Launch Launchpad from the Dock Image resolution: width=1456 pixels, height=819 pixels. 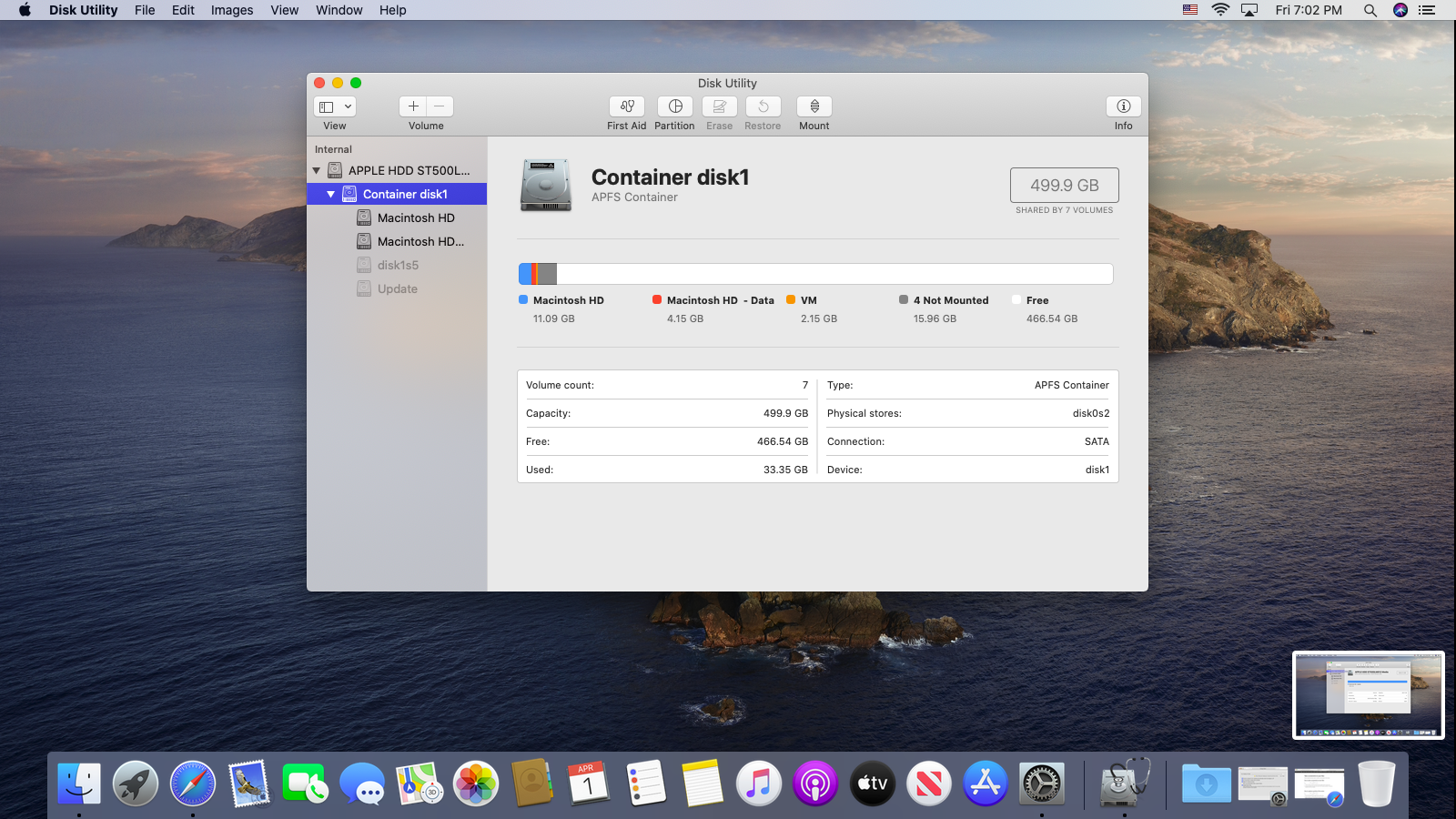136,783
